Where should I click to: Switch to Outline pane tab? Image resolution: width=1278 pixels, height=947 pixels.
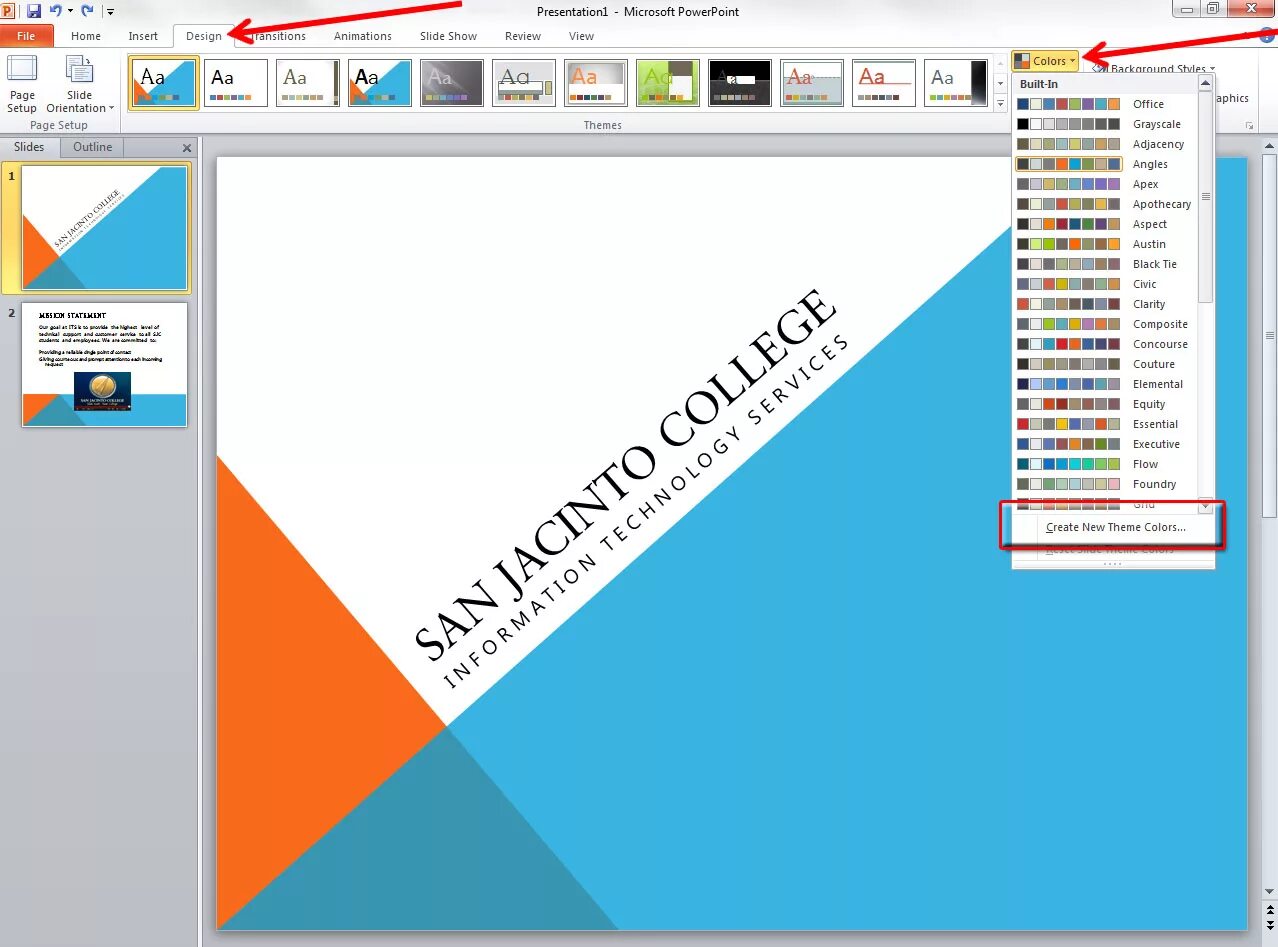click(x=92, y=147)
